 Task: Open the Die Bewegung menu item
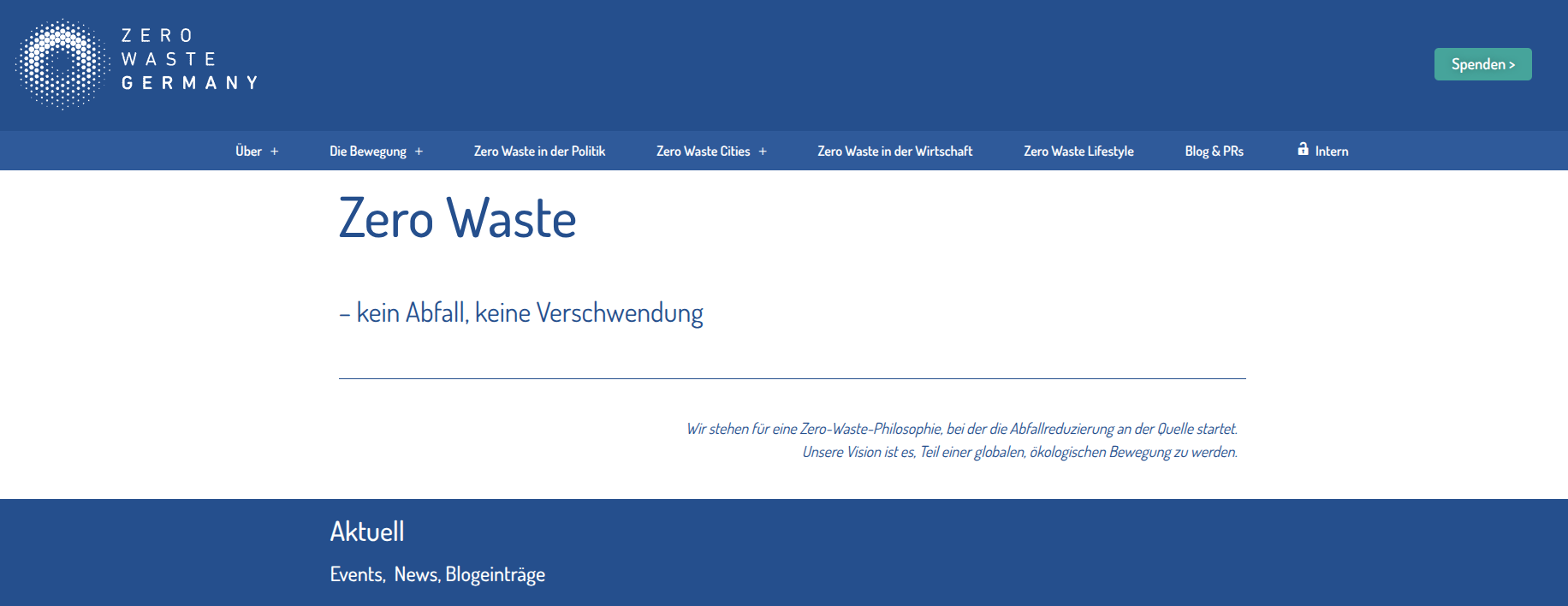click(x=368, y=151)
